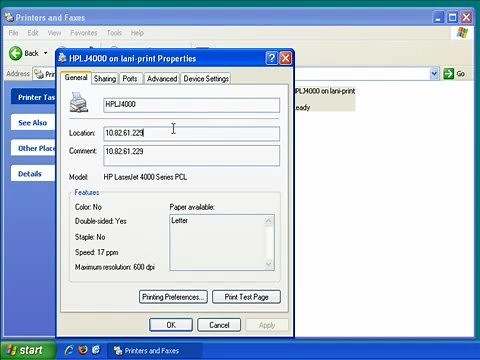Image resolution: width=480 pixels, height=360 pixels.
Task: Open the File menu in Printers and Faxes
Action: pyautogui.click(x=13, y=33)
